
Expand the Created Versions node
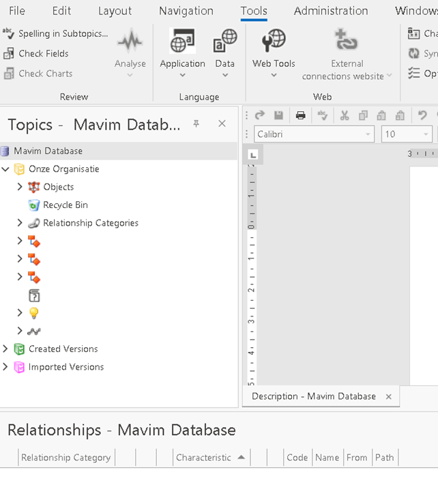pyautogui.click(x=5, y=349)
